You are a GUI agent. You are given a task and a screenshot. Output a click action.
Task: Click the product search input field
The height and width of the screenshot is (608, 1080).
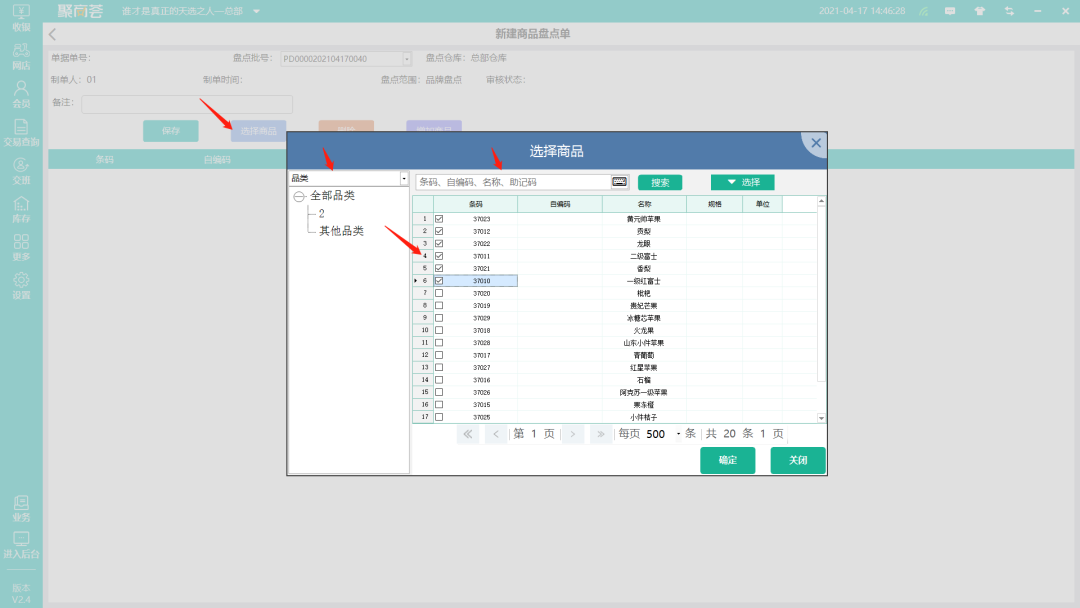click(513, 182)
